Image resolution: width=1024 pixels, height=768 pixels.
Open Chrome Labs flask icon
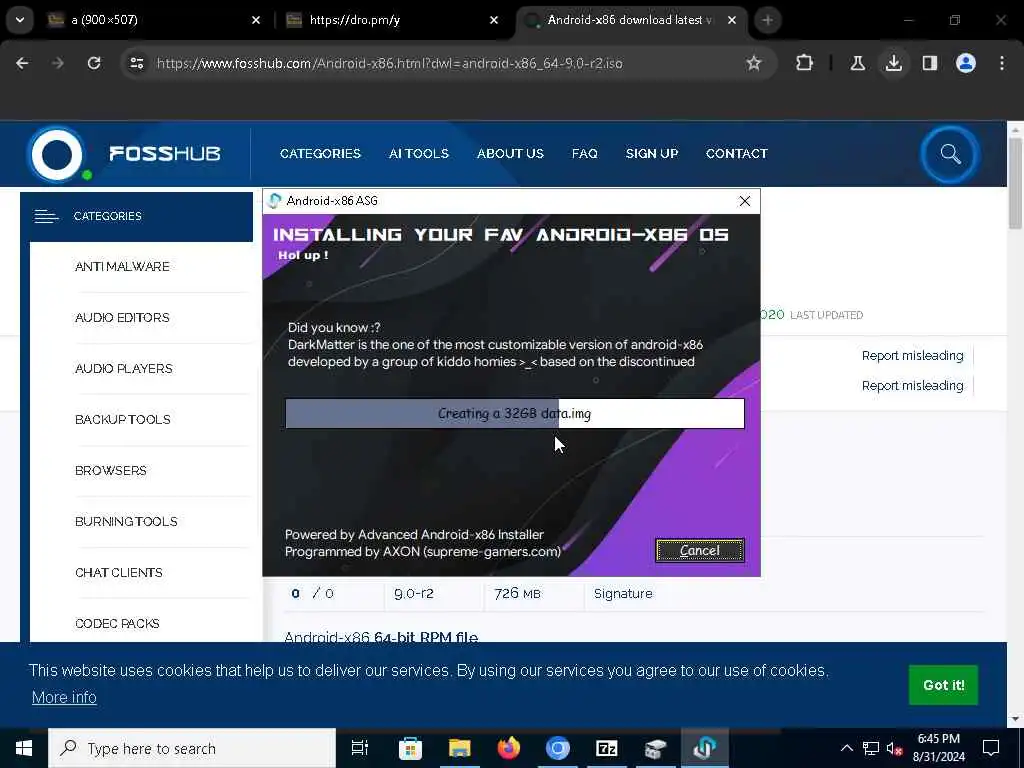point(857,63)
